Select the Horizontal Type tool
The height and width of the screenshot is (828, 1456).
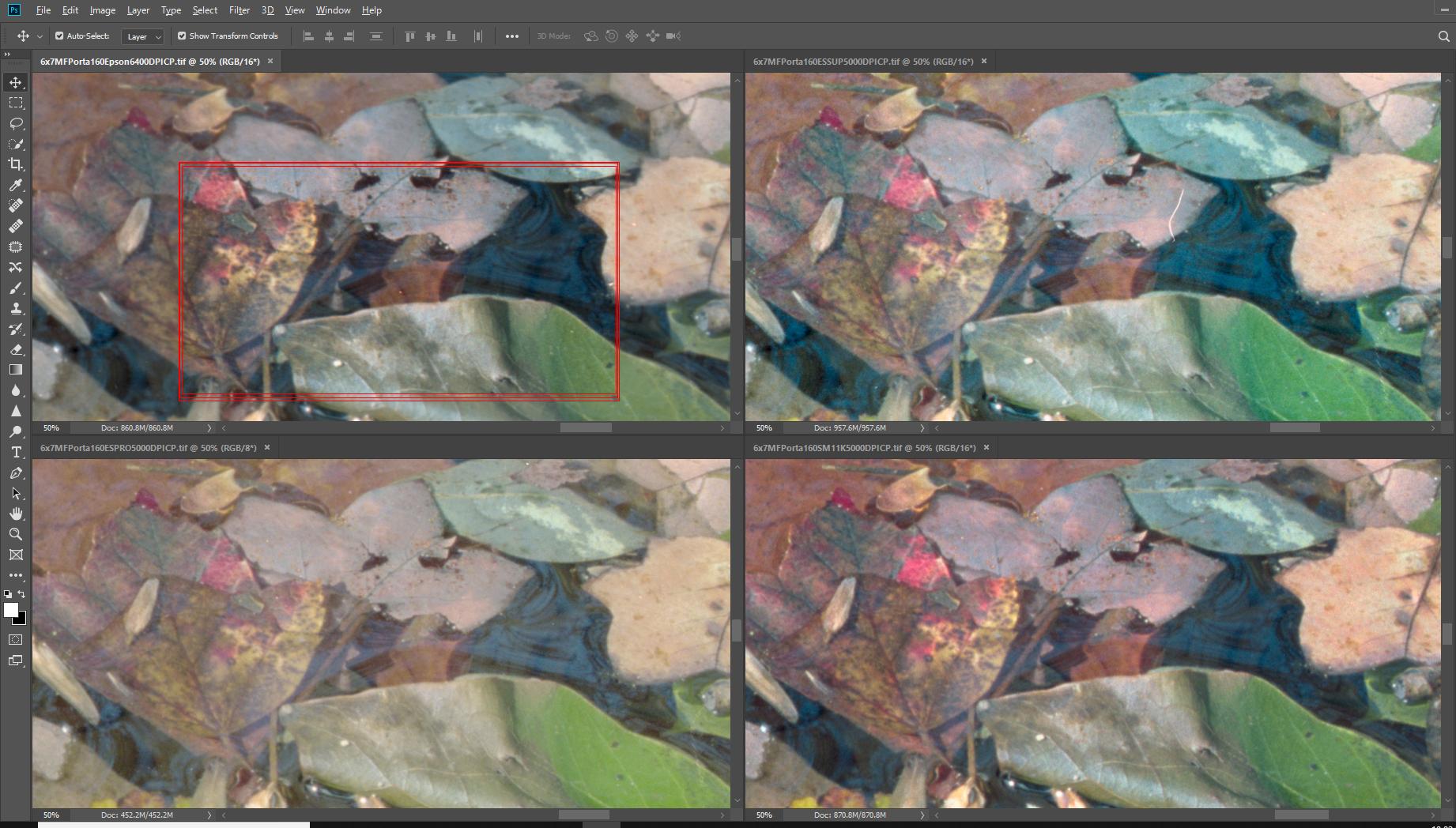coord(16,452)
